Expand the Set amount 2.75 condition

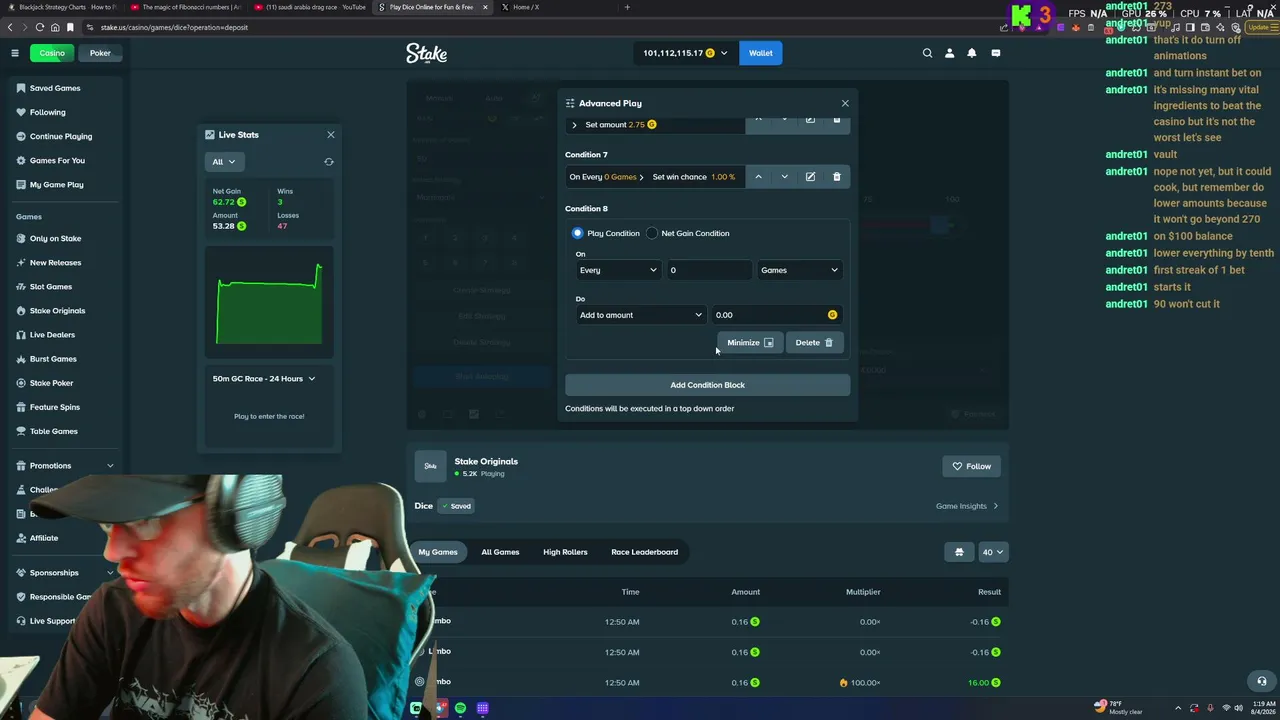[x=574, y=125]
